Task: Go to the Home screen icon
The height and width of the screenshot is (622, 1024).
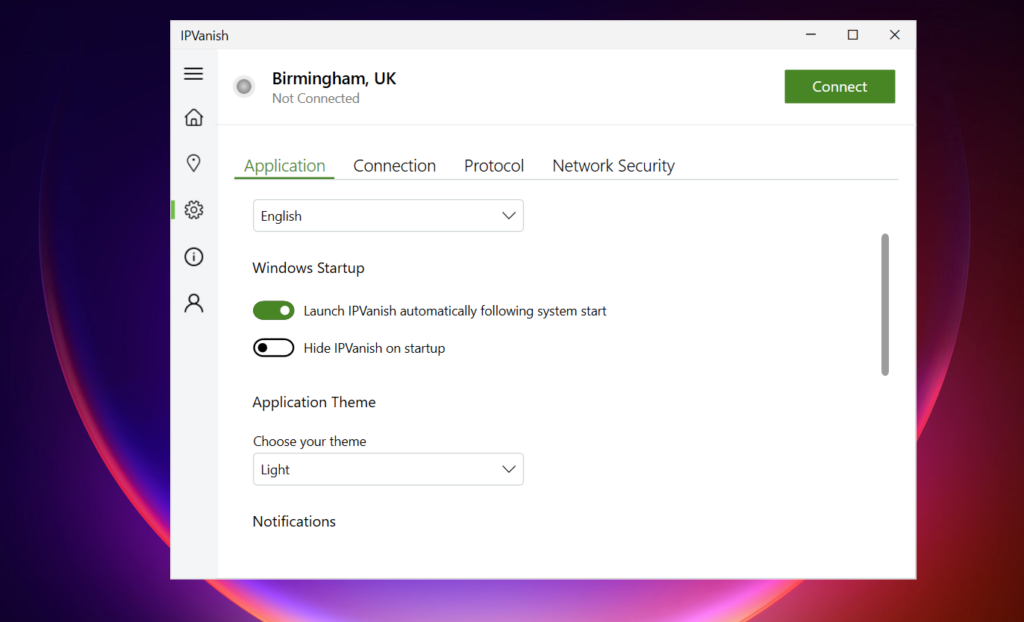Action: [x=193, y=118]
